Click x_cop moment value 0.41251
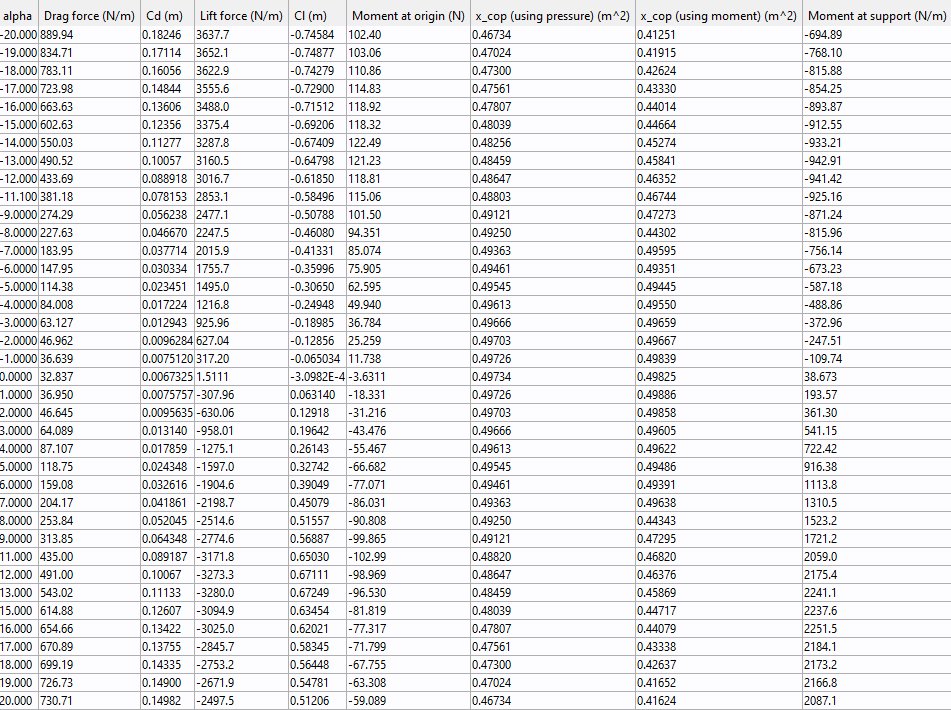Image resolution: width=951 pixels, height=710 pixels. (x=719, y=35)
